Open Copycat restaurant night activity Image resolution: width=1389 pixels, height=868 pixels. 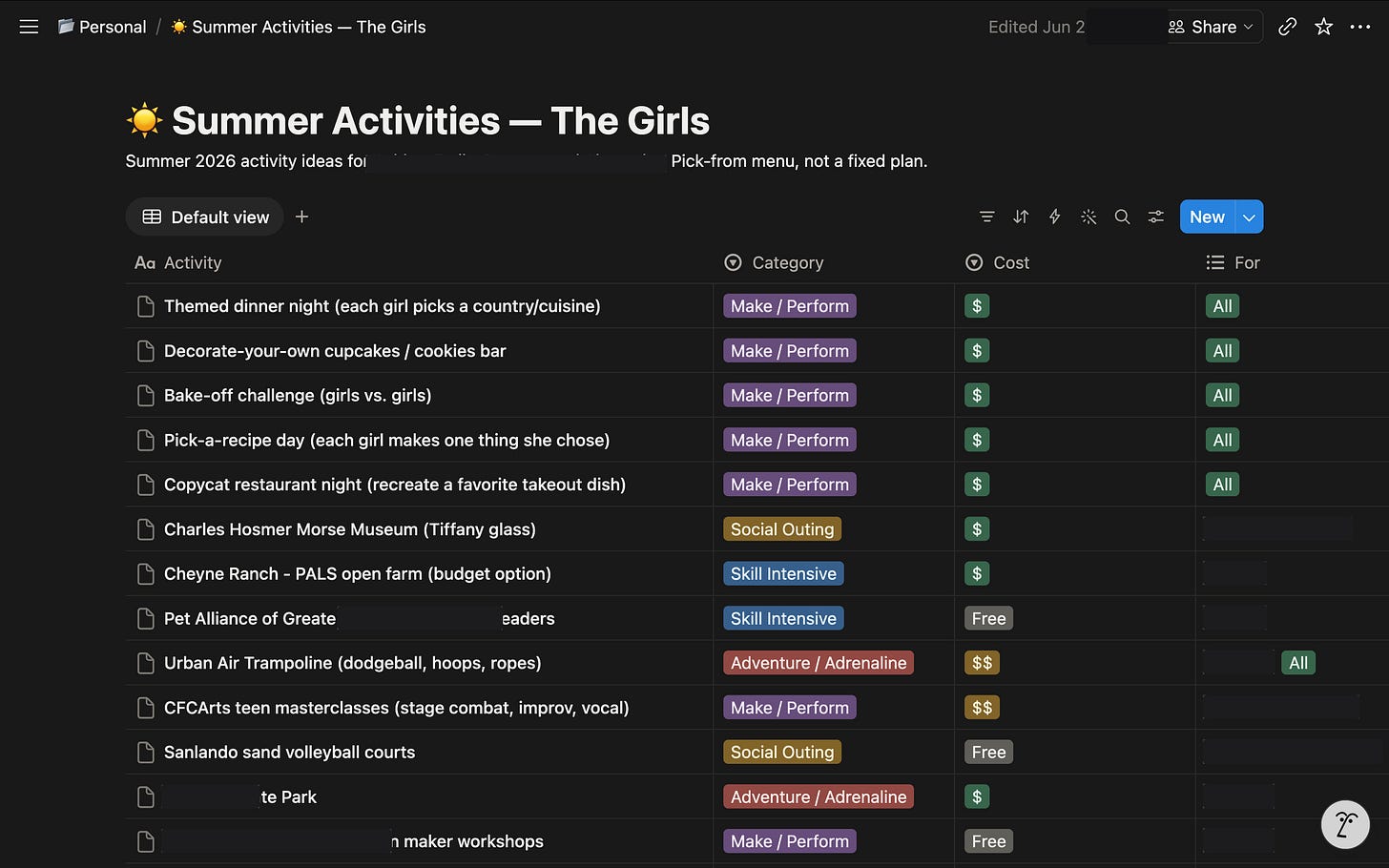point(395,485)
